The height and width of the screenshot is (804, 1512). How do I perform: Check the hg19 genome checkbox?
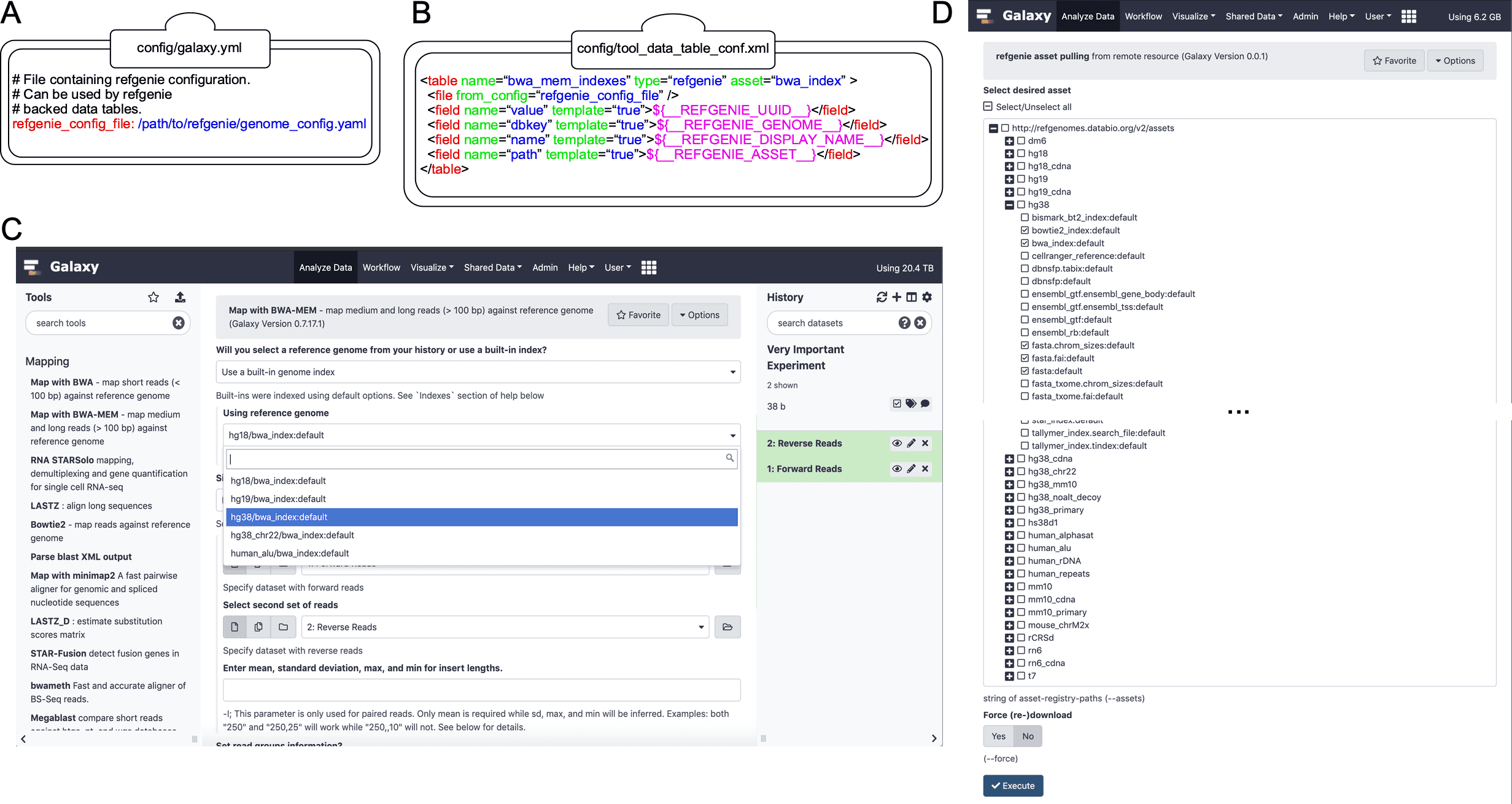coord(1021,179)
